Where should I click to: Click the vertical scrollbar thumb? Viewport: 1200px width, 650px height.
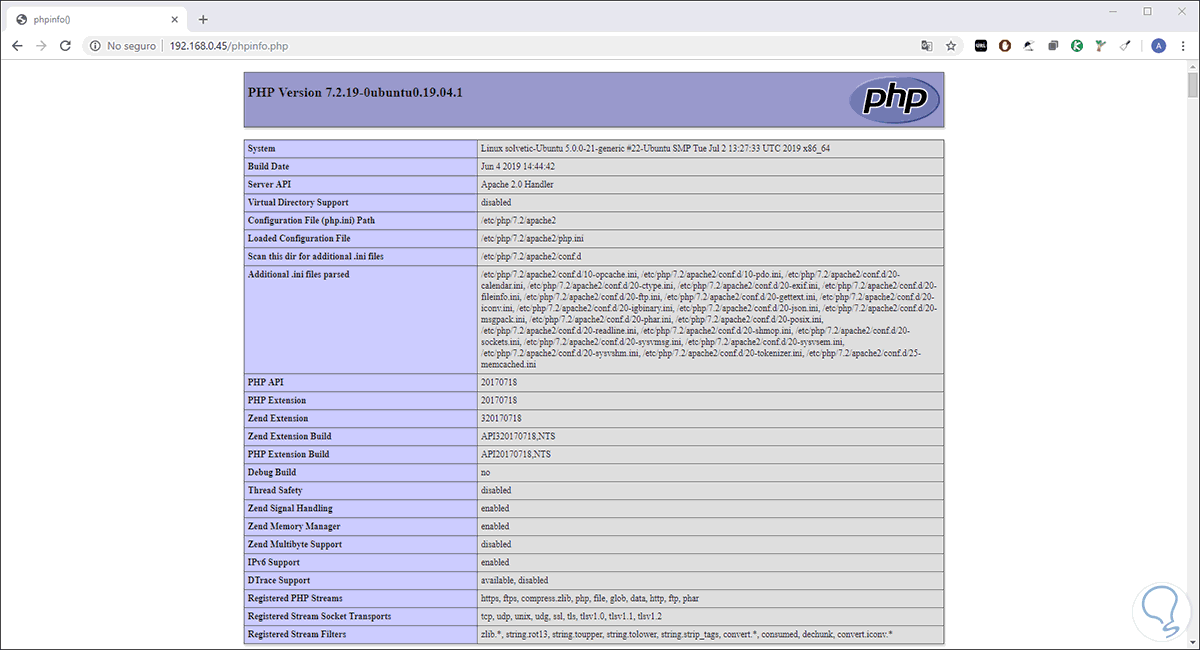click(1192, 85)
